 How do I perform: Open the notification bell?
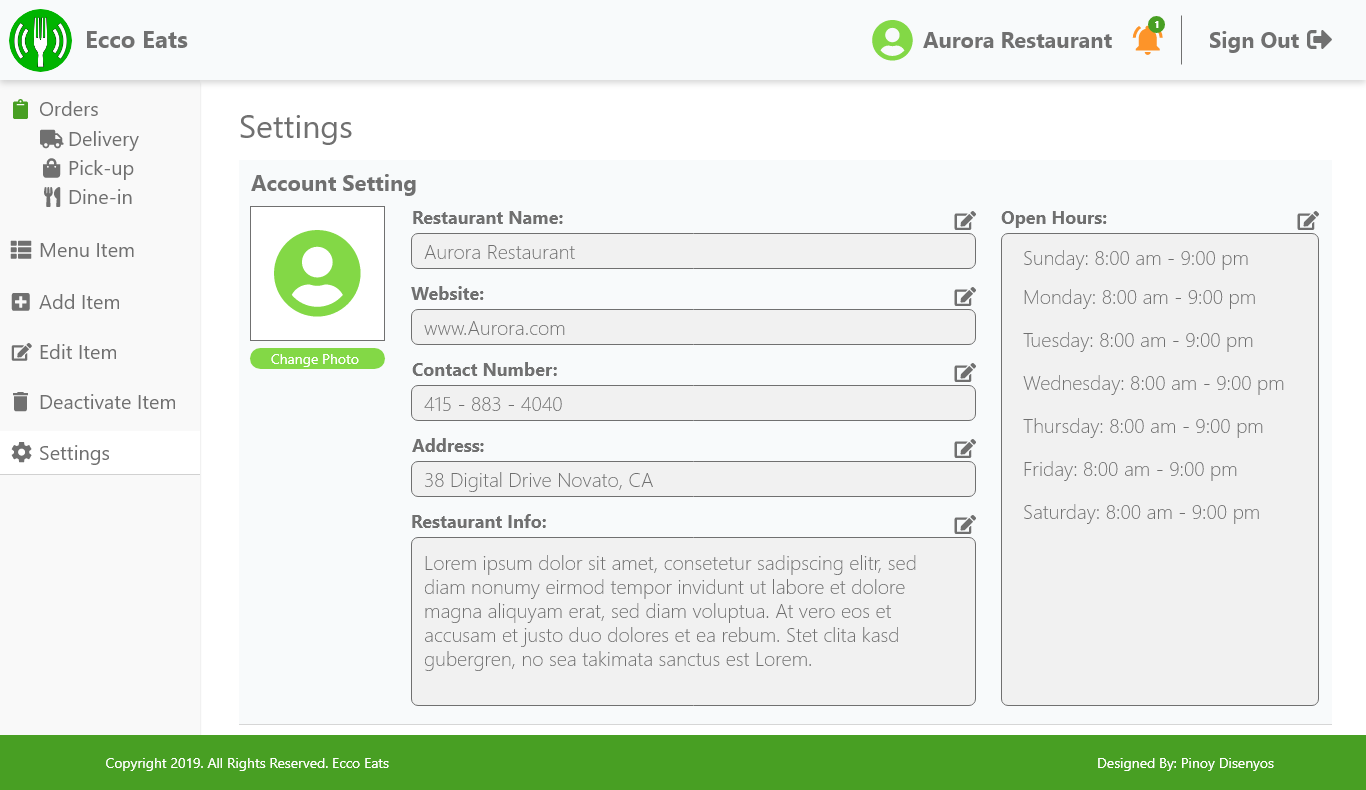(x=1147, y=40)
